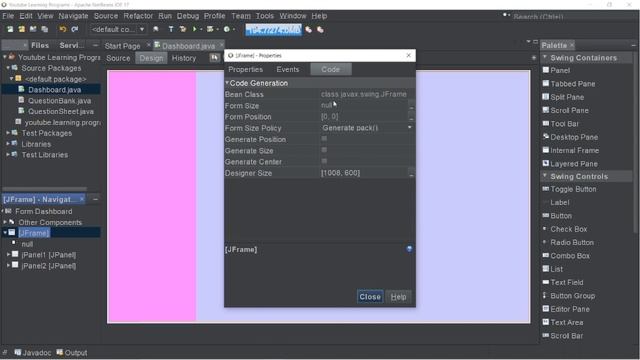This screenshot has height=360, width=640.
Task: Collapse the Swing Containers palette group
Action: click(x=545, y=58)
